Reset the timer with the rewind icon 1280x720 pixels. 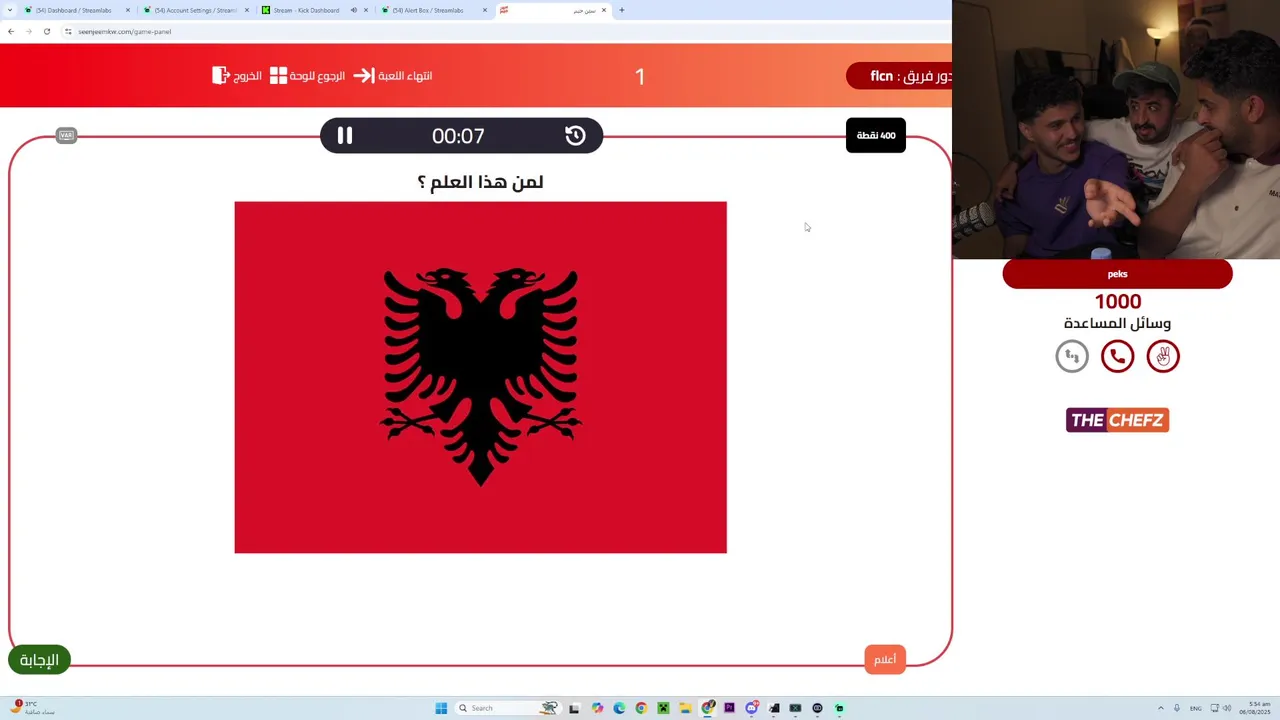click(x=575, y=135)
